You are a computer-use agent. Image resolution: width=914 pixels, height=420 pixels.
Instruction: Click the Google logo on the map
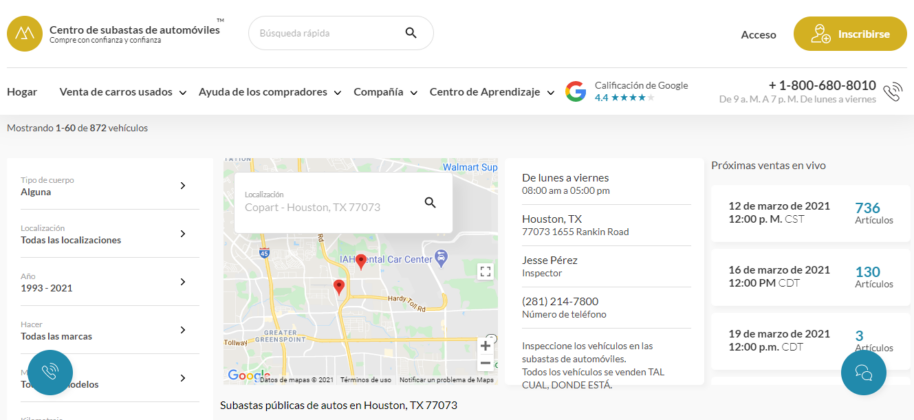(x=249, y=376)
